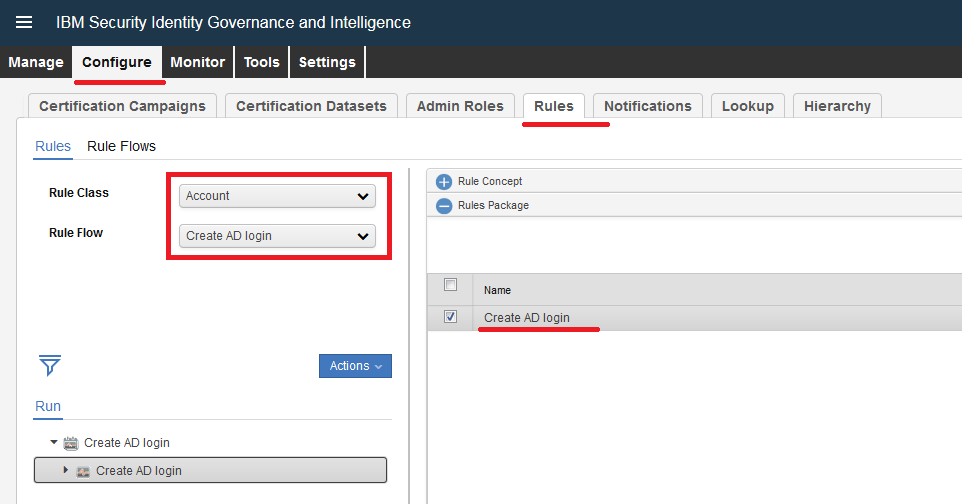Expand the selected Create AD login child node
Viewport: 962px width, 504px height.
click(66, 470)
